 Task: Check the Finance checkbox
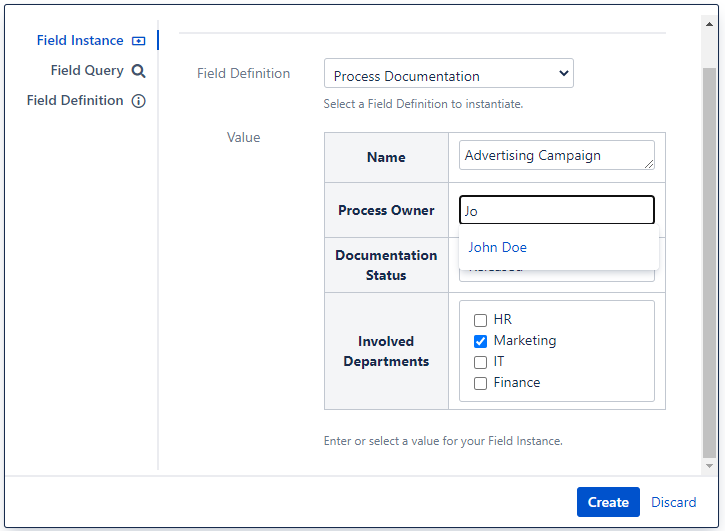click(480, 383)
